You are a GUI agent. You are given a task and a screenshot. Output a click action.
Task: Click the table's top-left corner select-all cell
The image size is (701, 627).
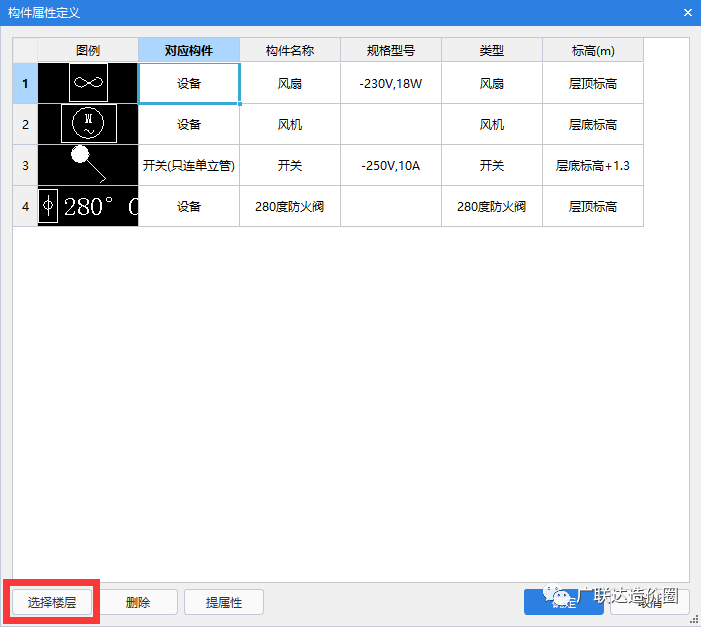coord(25,50)
